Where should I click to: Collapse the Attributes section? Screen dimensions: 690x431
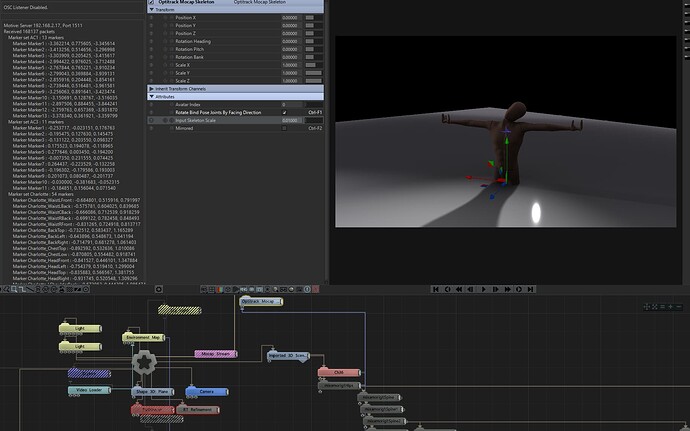(152, 97)
